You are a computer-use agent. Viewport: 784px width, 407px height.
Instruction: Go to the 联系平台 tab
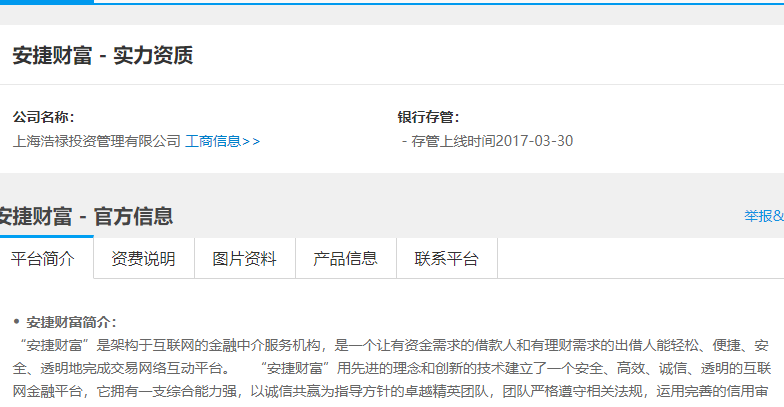click(447, 258)
